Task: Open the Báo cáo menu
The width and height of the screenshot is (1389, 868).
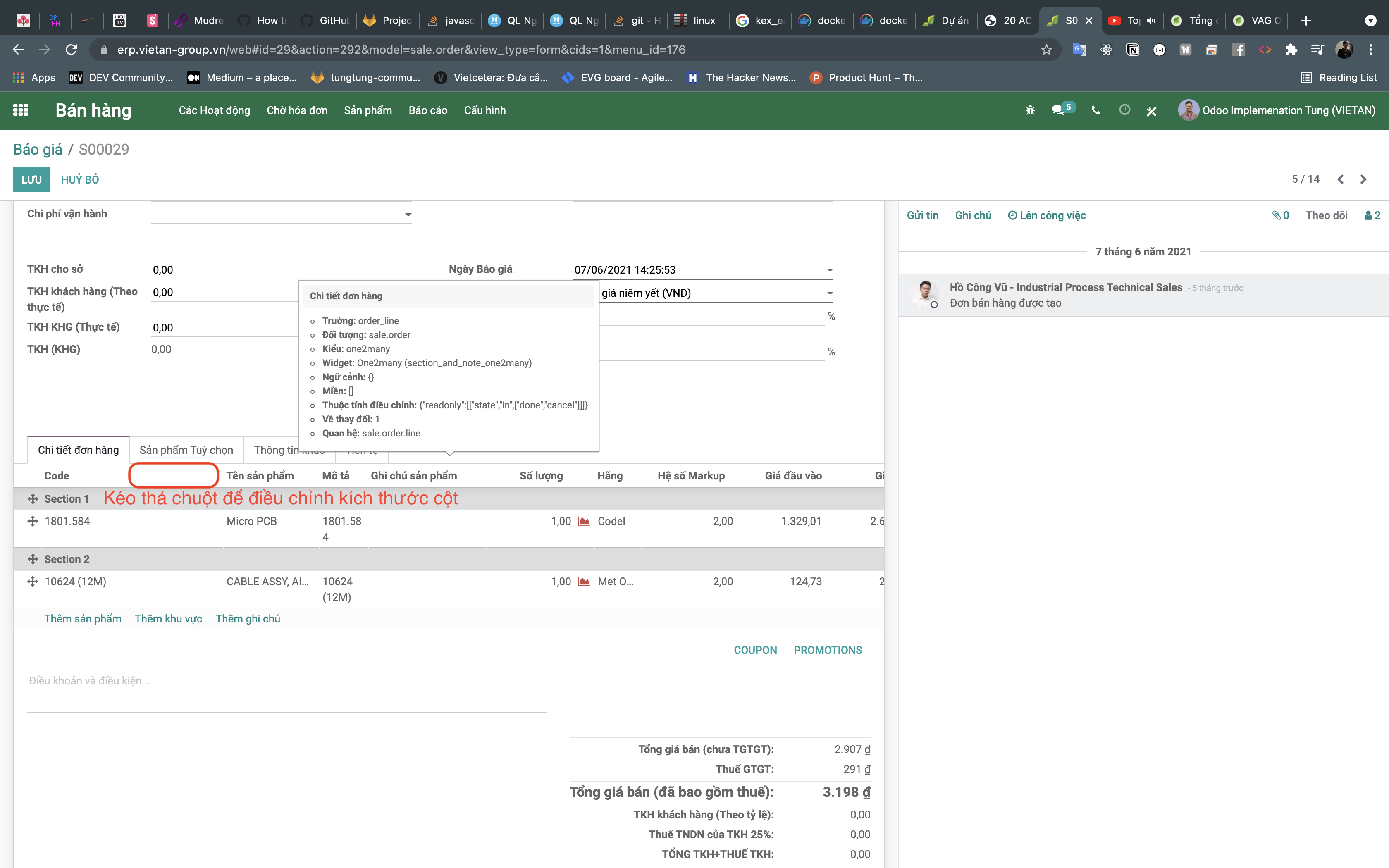Action: coord(427,110)
